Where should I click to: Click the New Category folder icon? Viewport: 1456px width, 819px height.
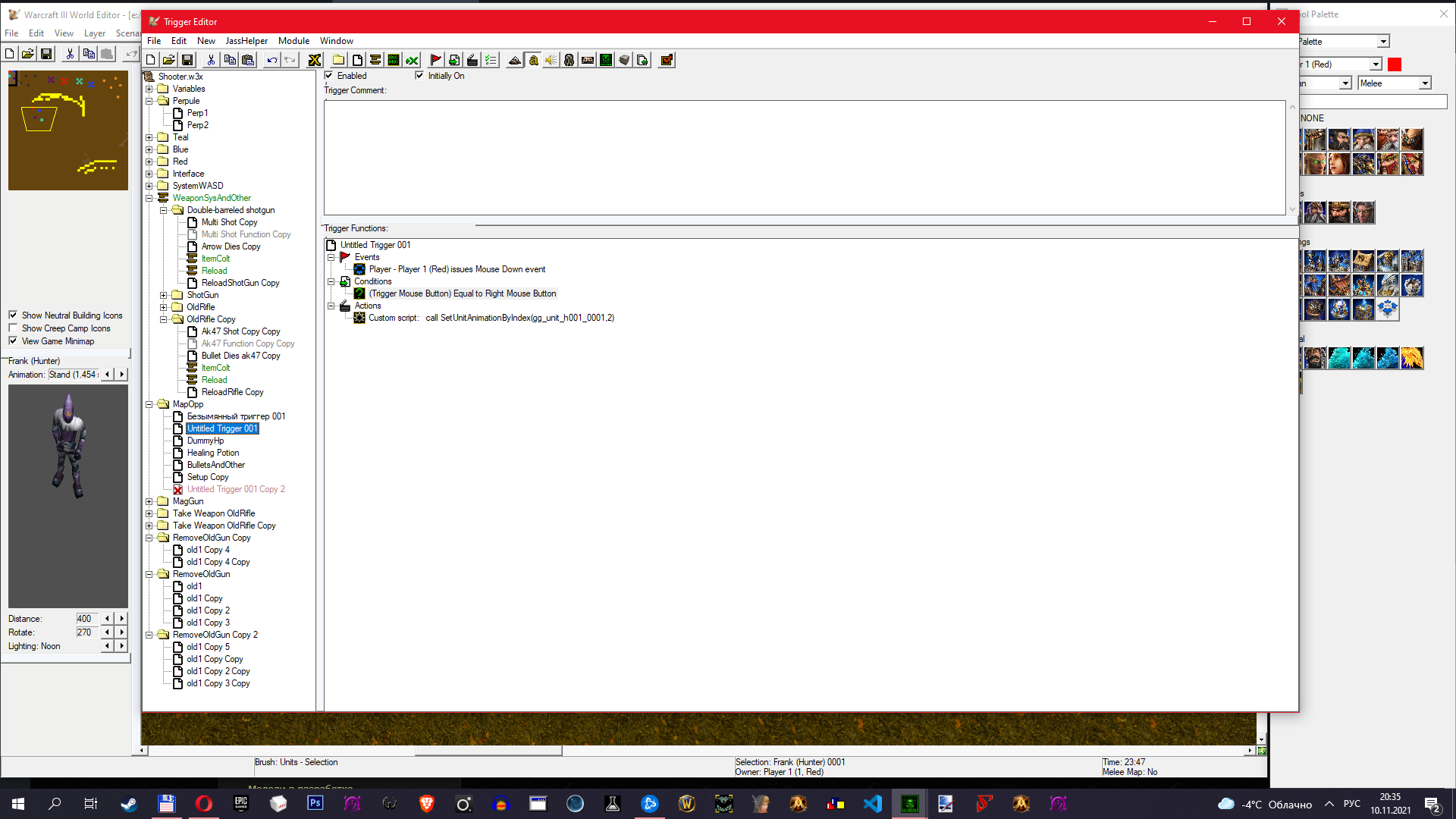point(339,60)
